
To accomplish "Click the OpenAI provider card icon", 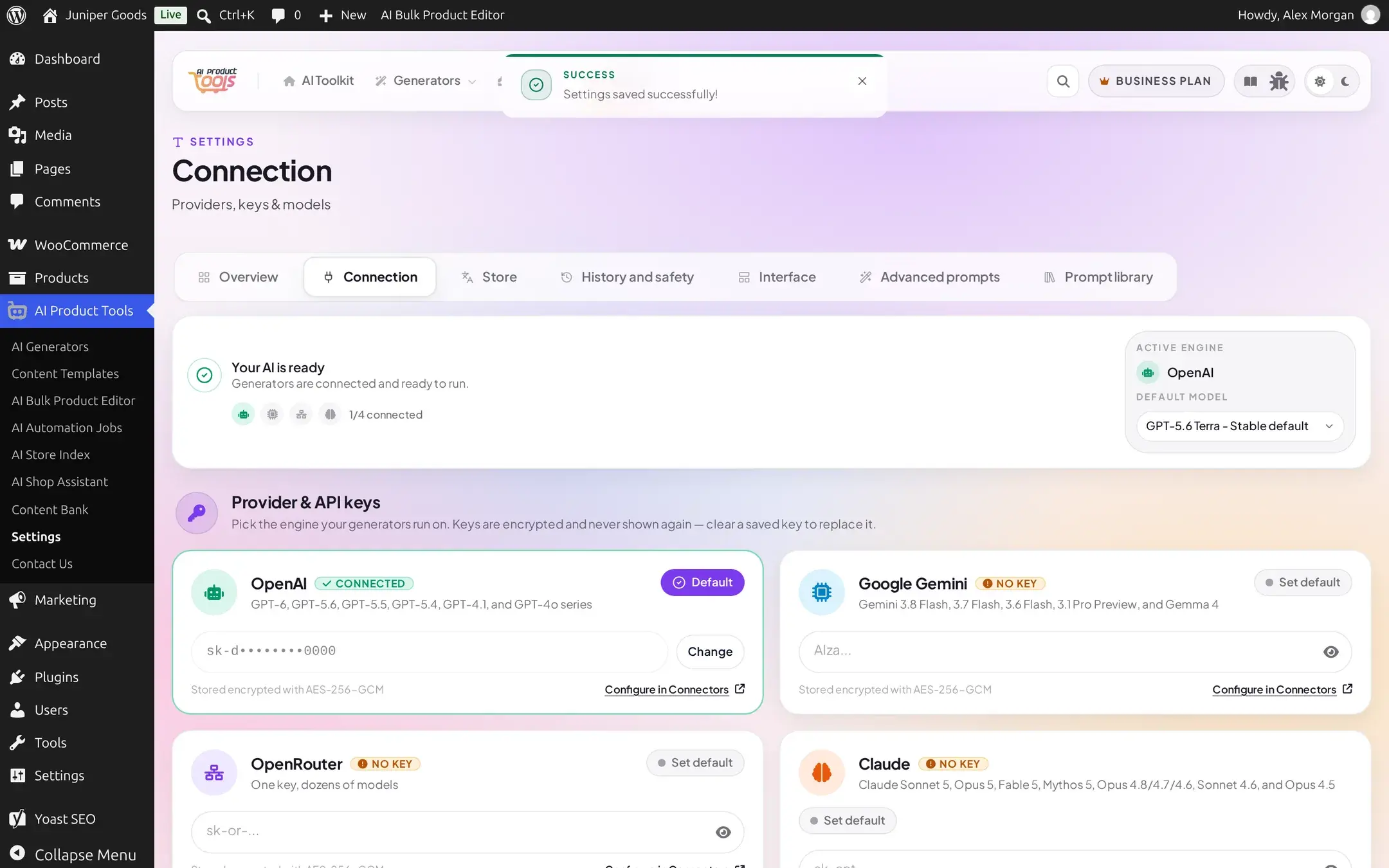I will 214,592.
